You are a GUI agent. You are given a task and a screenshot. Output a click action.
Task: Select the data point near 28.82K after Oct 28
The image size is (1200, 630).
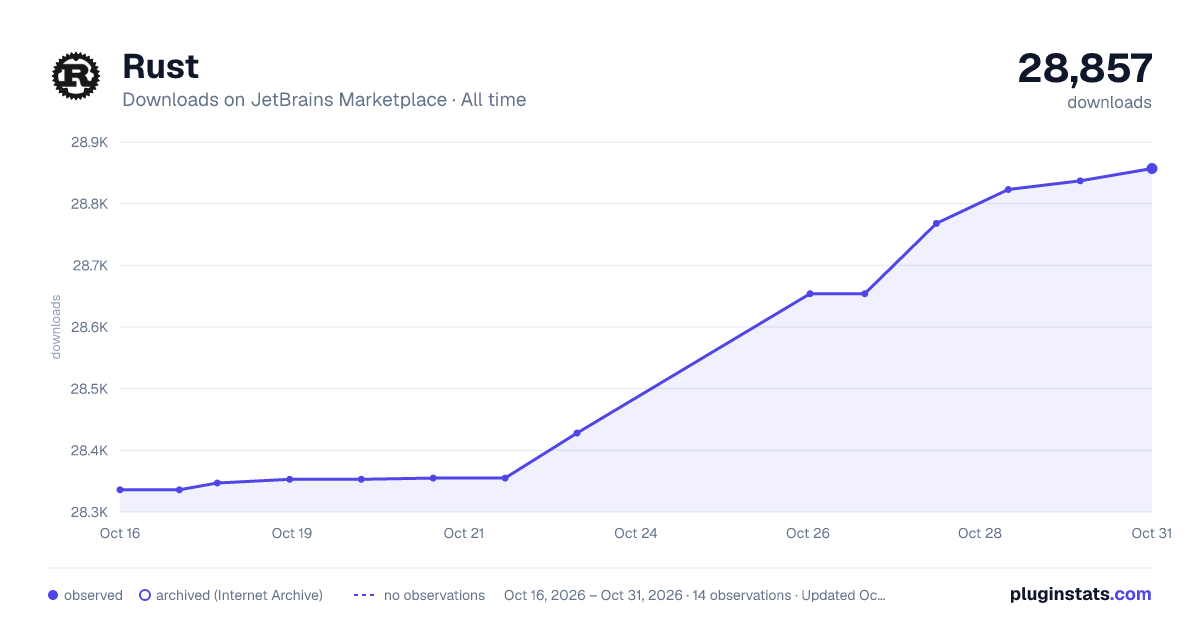(x=1008, y=189)
